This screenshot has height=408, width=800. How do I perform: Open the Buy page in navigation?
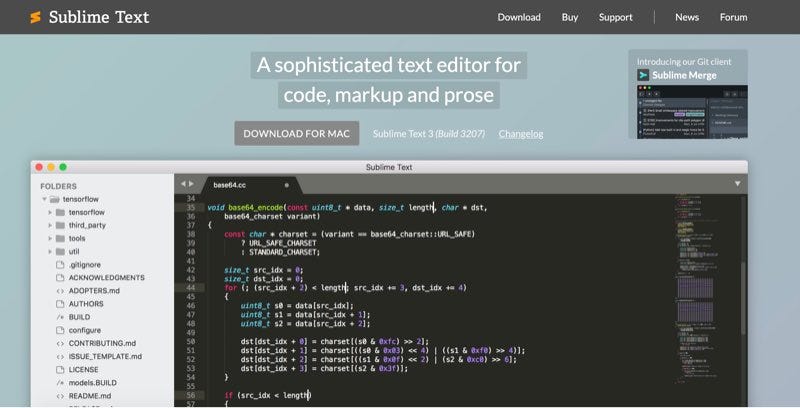[x=570, y=17]
